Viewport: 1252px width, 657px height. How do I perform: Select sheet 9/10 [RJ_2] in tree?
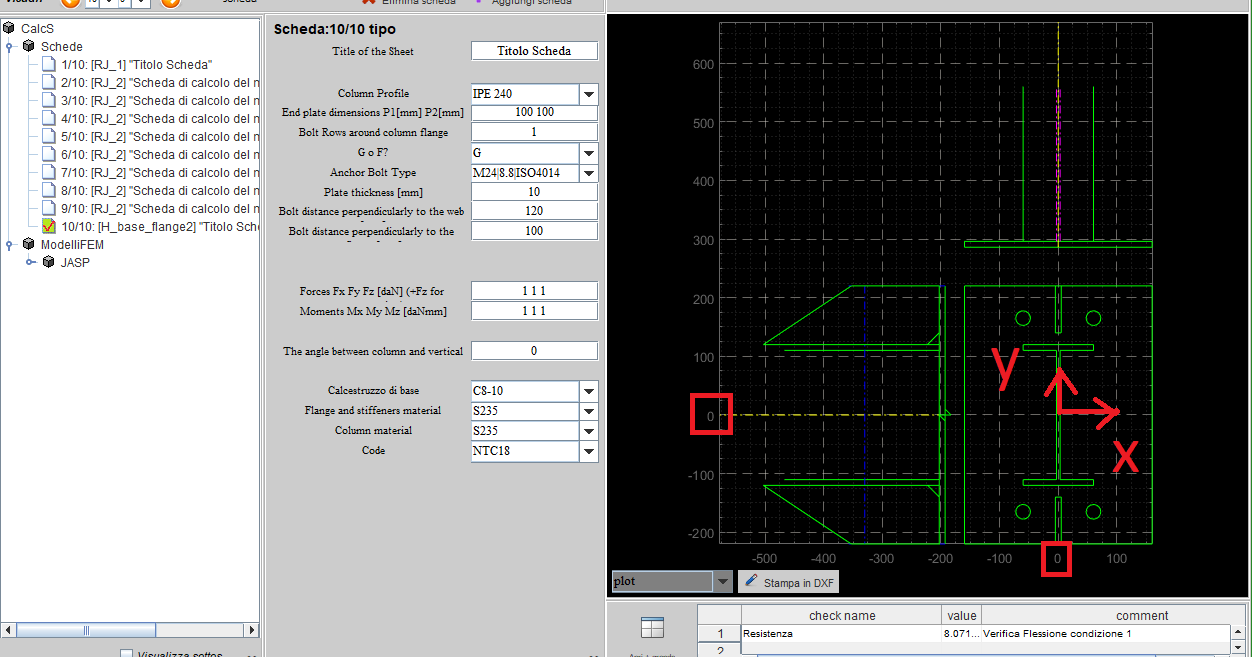160,209
